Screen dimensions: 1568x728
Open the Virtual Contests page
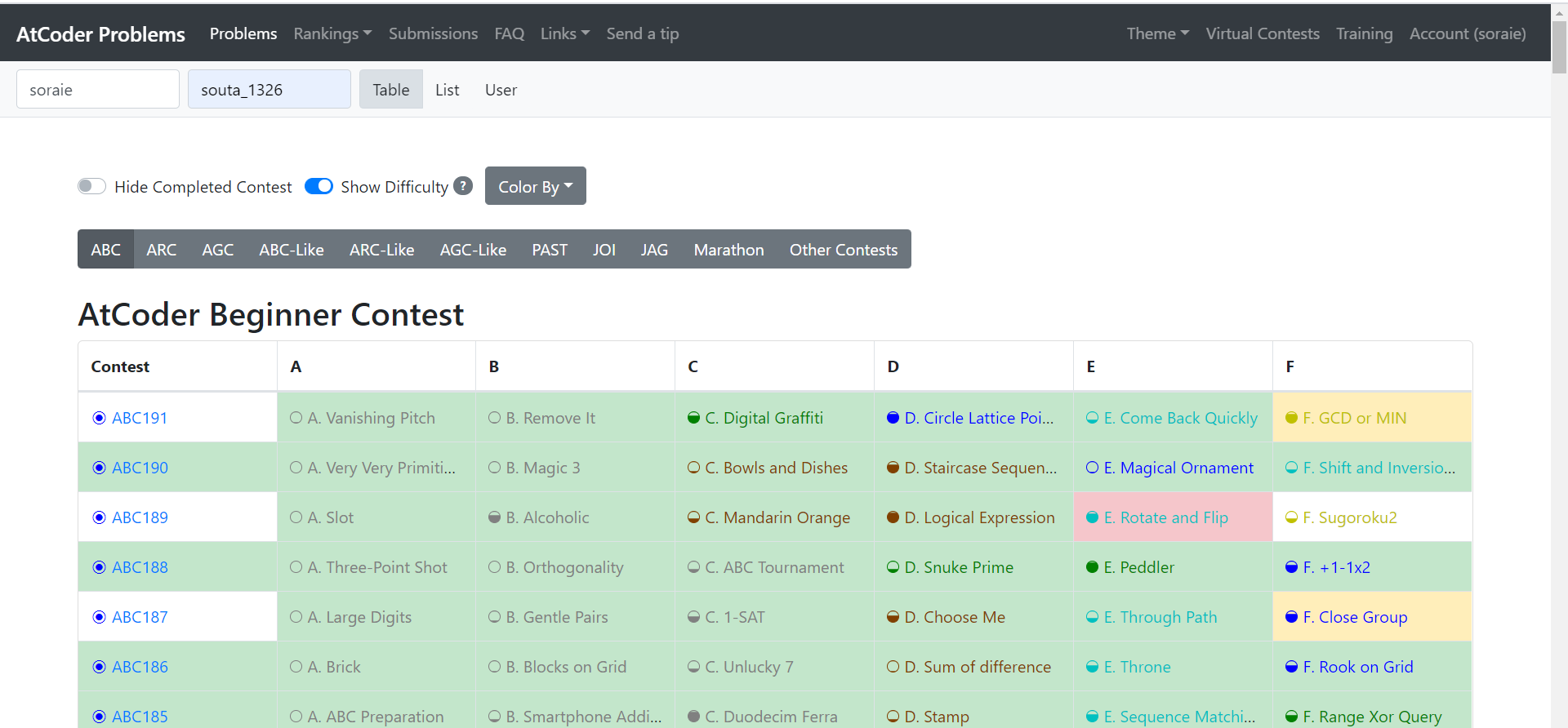pos(1262,33)
